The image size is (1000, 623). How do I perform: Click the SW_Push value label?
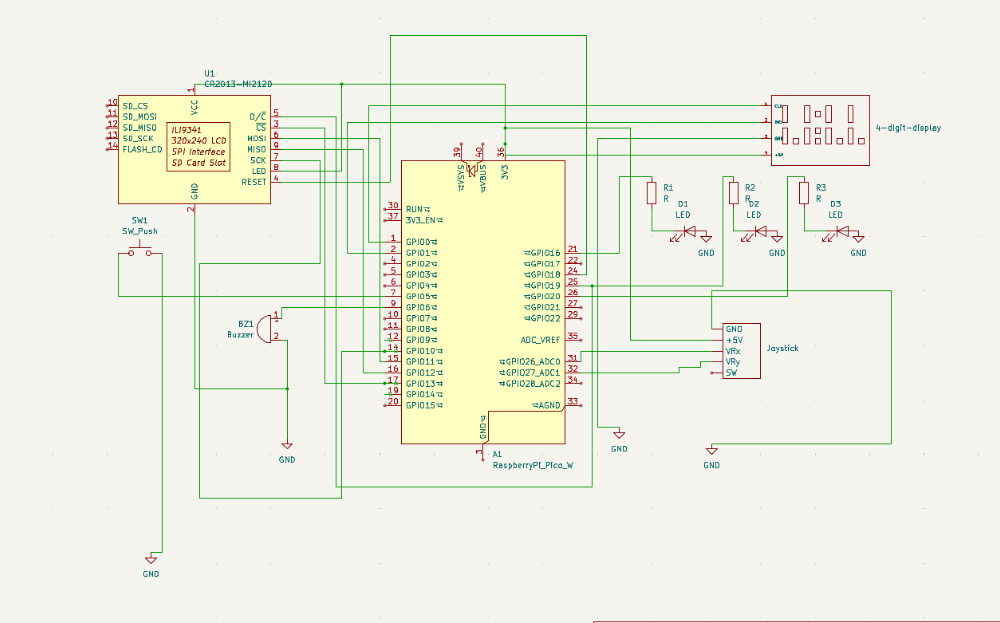[x=140, y=231]
